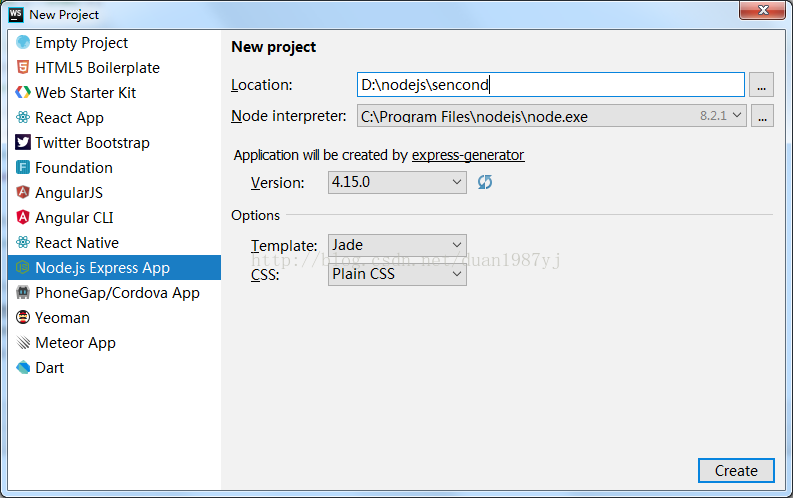Click the WebStorm icon in title bar
The height and width of the screenshot is (498, 793).
tap(16, 15)
